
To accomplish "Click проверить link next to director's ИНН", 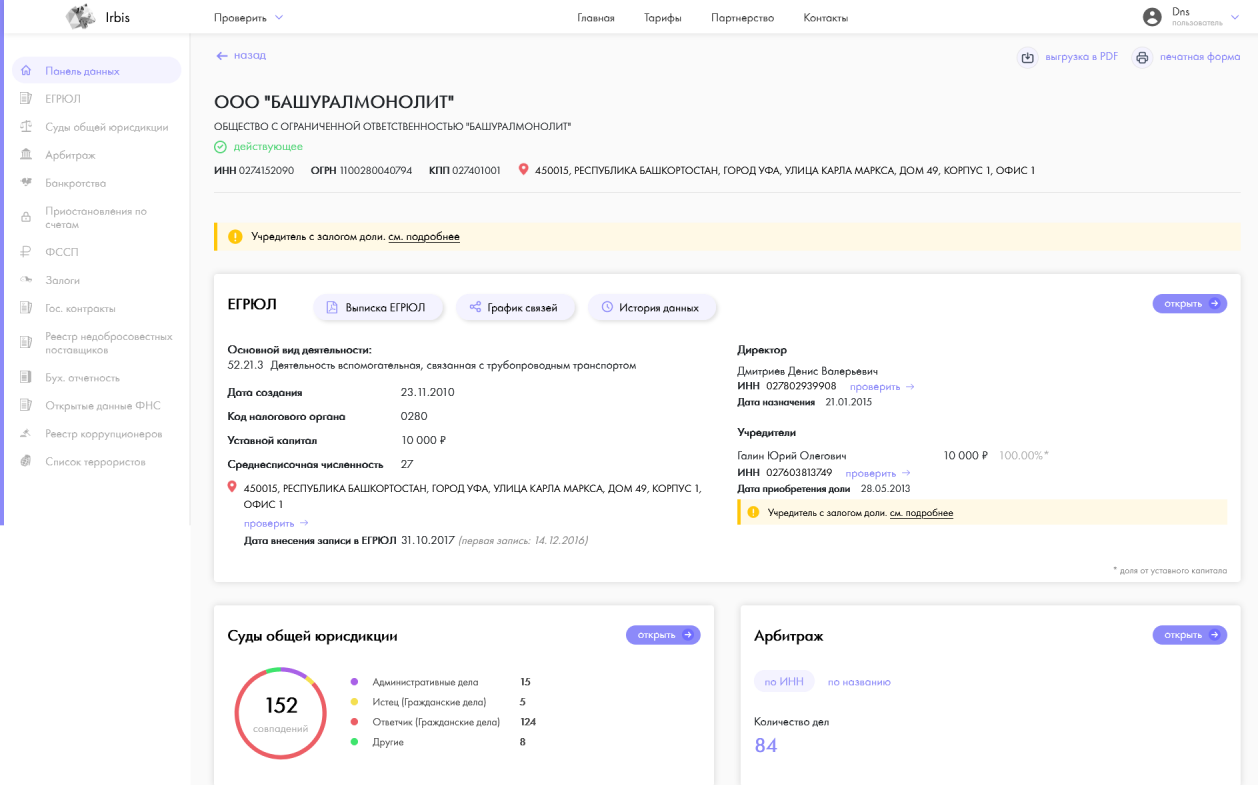I will (882, 387).
